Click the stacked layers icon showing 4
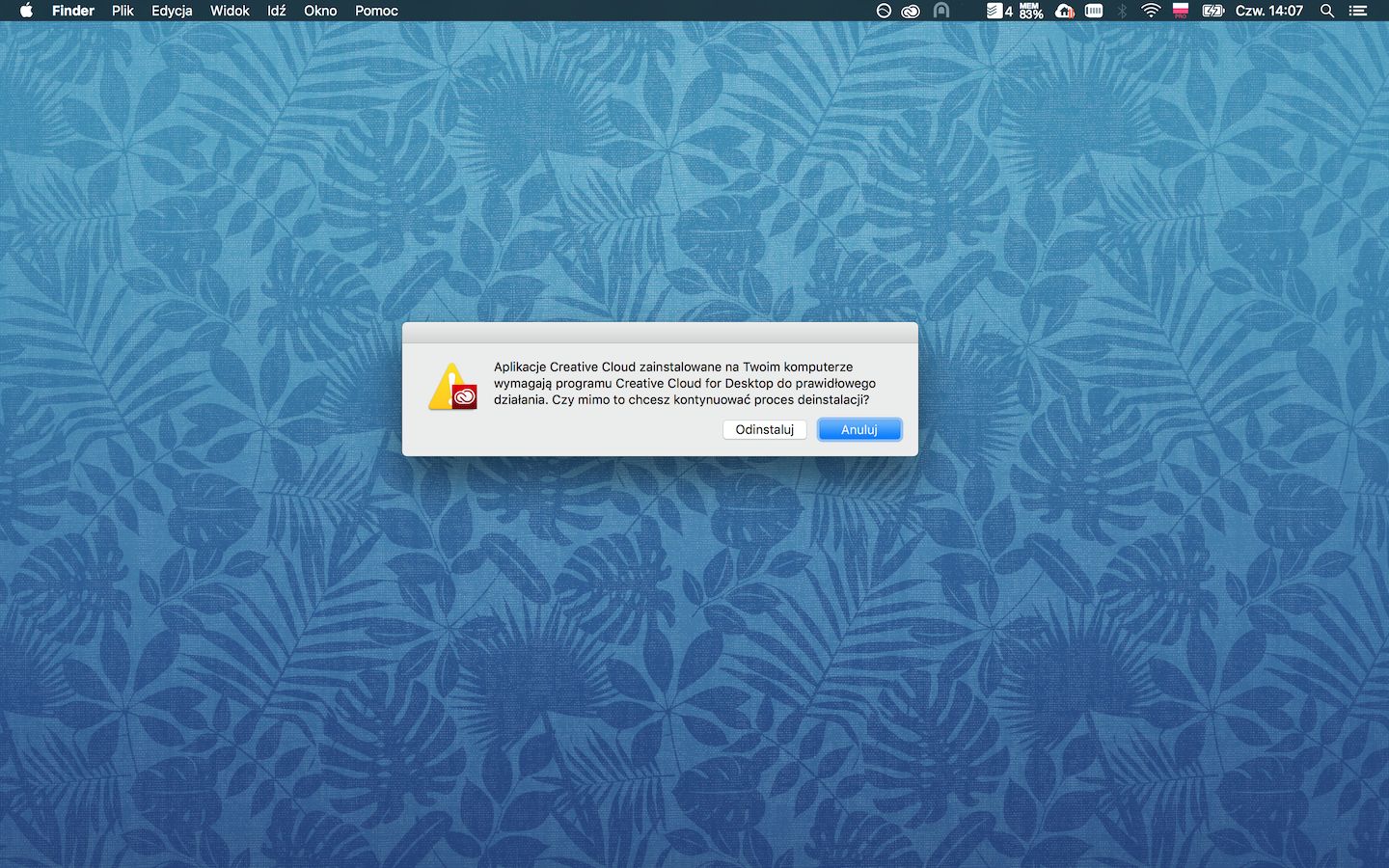 (x=998, y=11)
